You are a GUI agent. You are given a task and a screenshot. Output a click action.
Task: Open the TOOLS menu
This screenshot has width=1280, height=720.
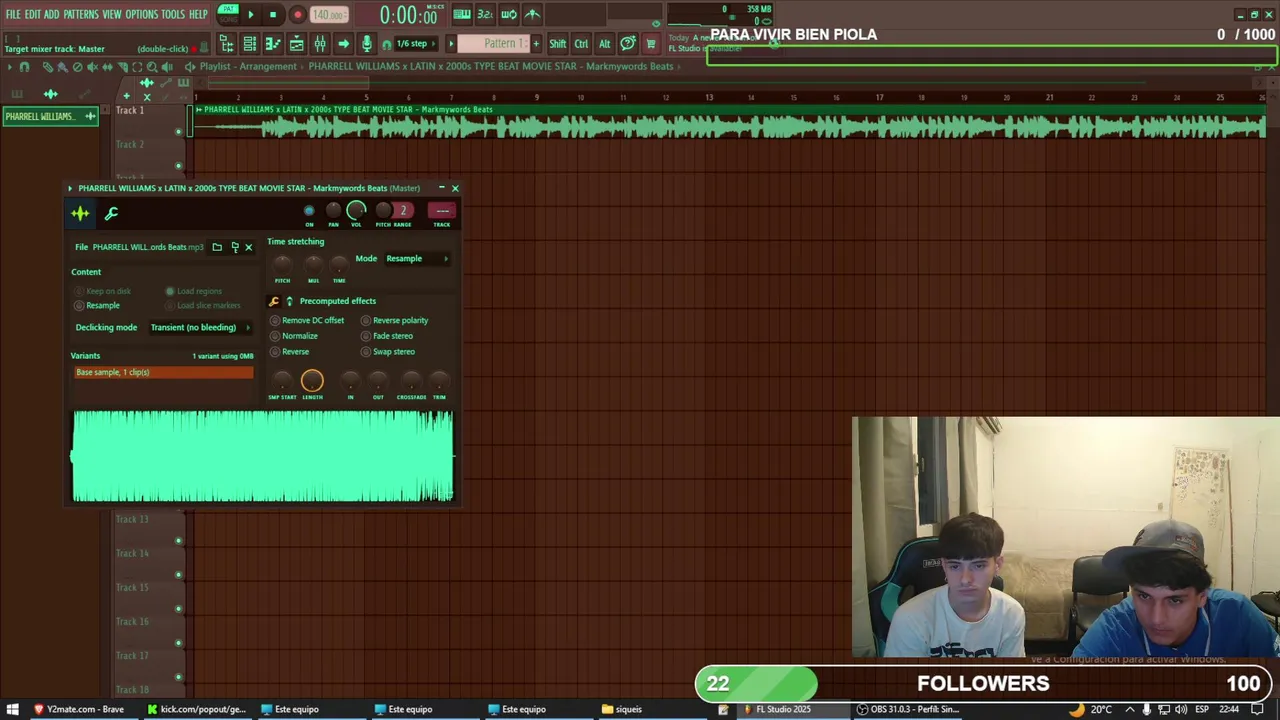[173, 15]
